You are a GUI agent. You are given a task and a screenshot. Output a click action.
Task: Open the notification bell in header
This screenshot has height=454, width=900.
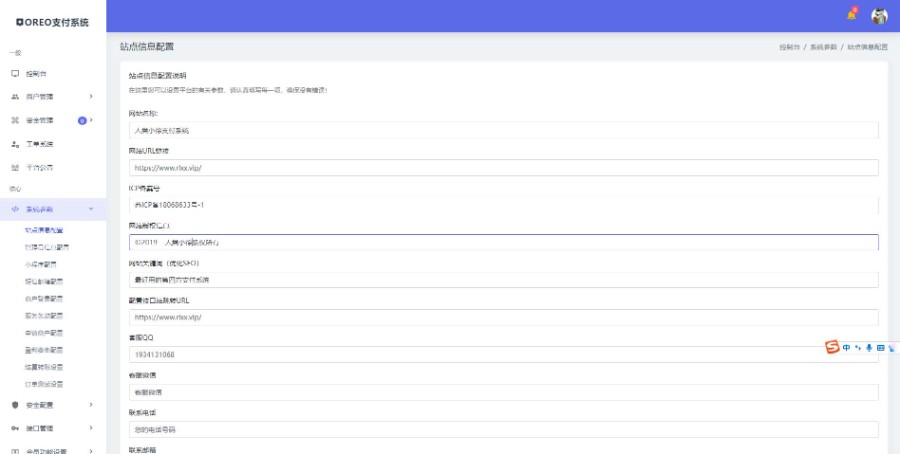pos(851,15)
